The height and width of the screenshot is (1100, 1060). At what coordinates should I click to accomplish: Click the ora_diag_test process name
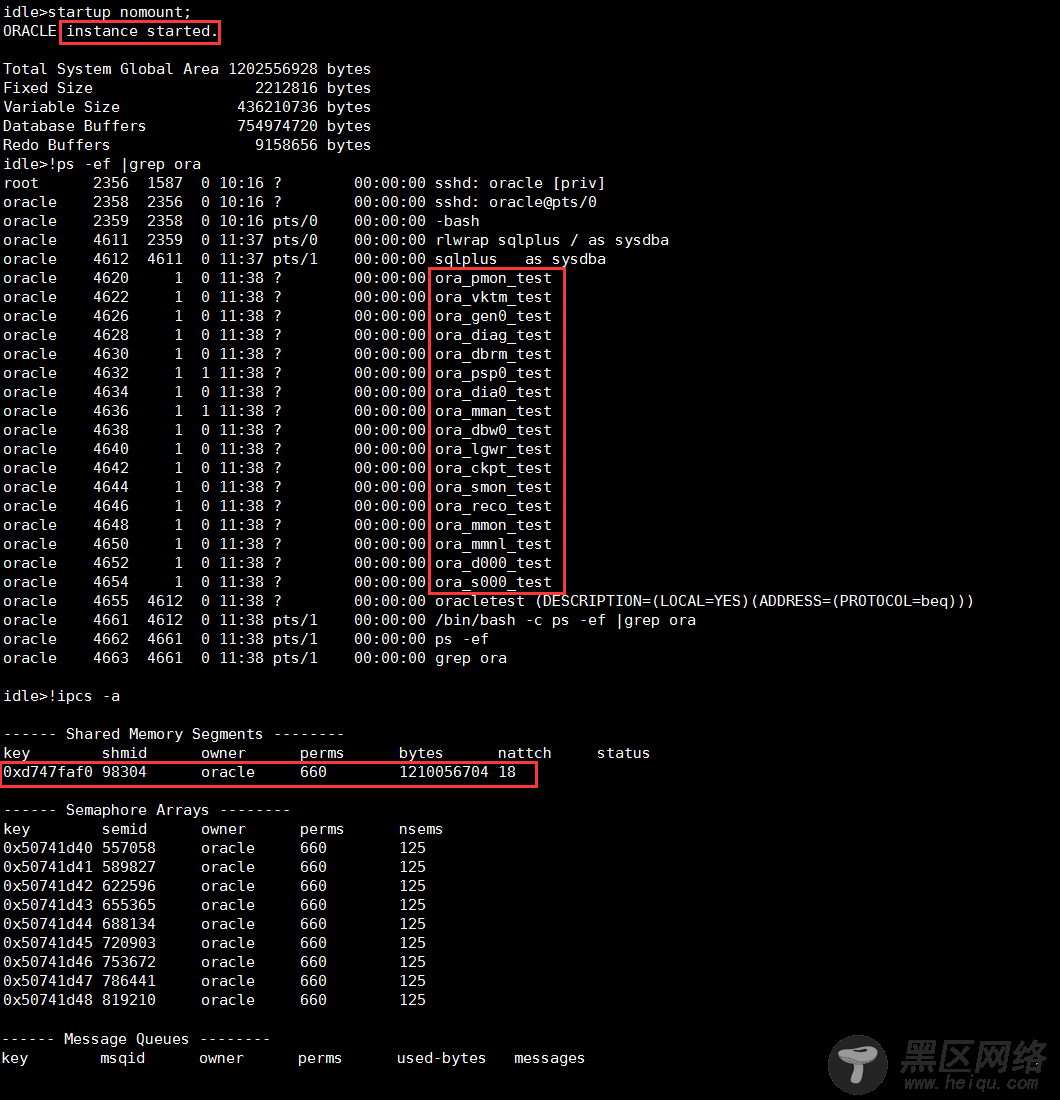click(x=493, y=335)
